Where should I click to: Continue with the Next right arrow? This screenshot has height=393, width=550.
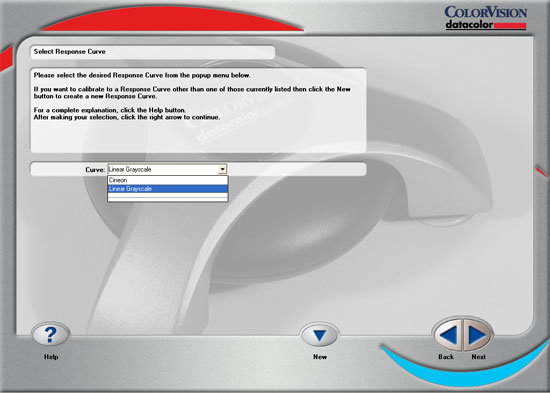point(477,335)
